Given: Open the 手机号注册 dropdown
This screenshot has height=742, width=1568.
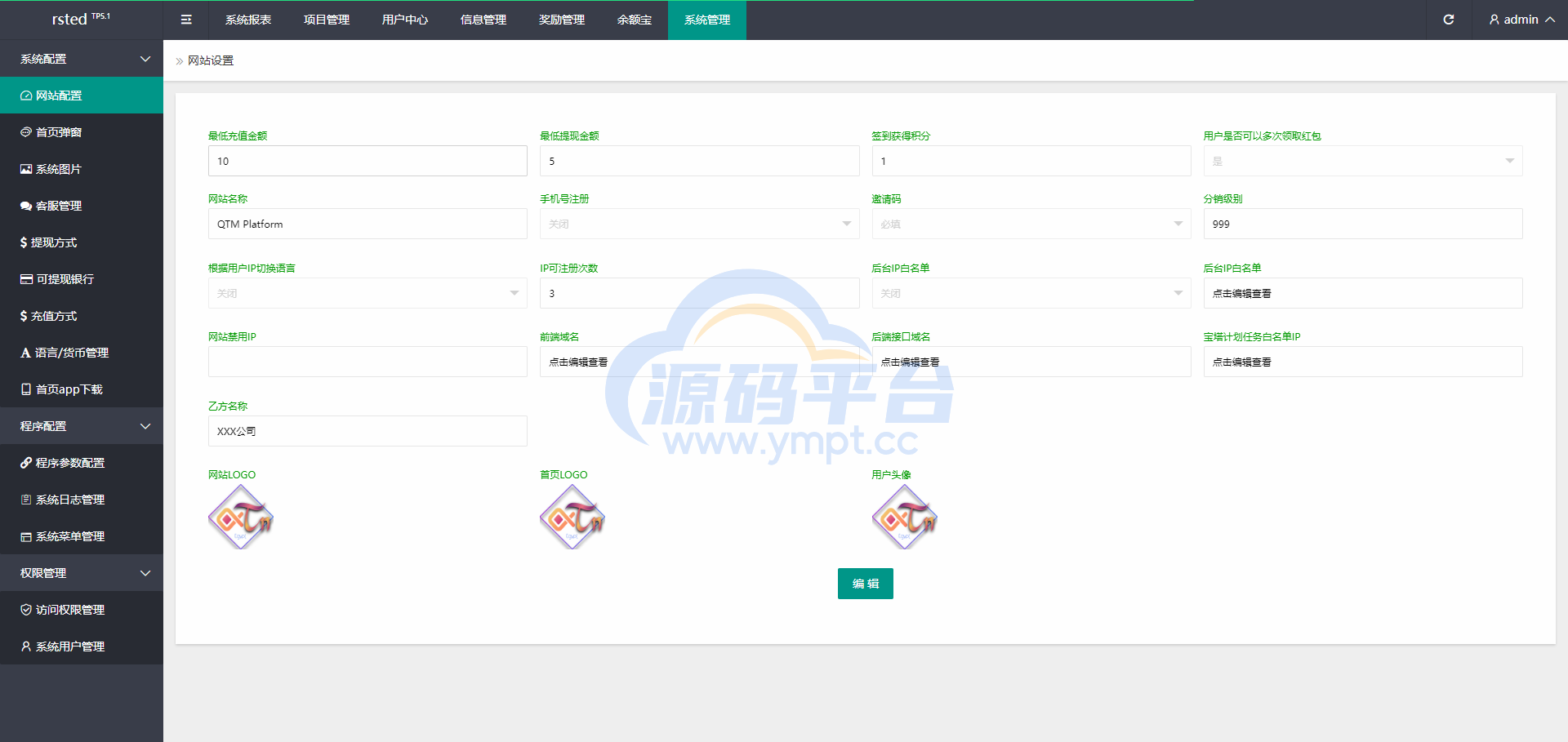Looking at the screenshot, I should pos(700,224).
